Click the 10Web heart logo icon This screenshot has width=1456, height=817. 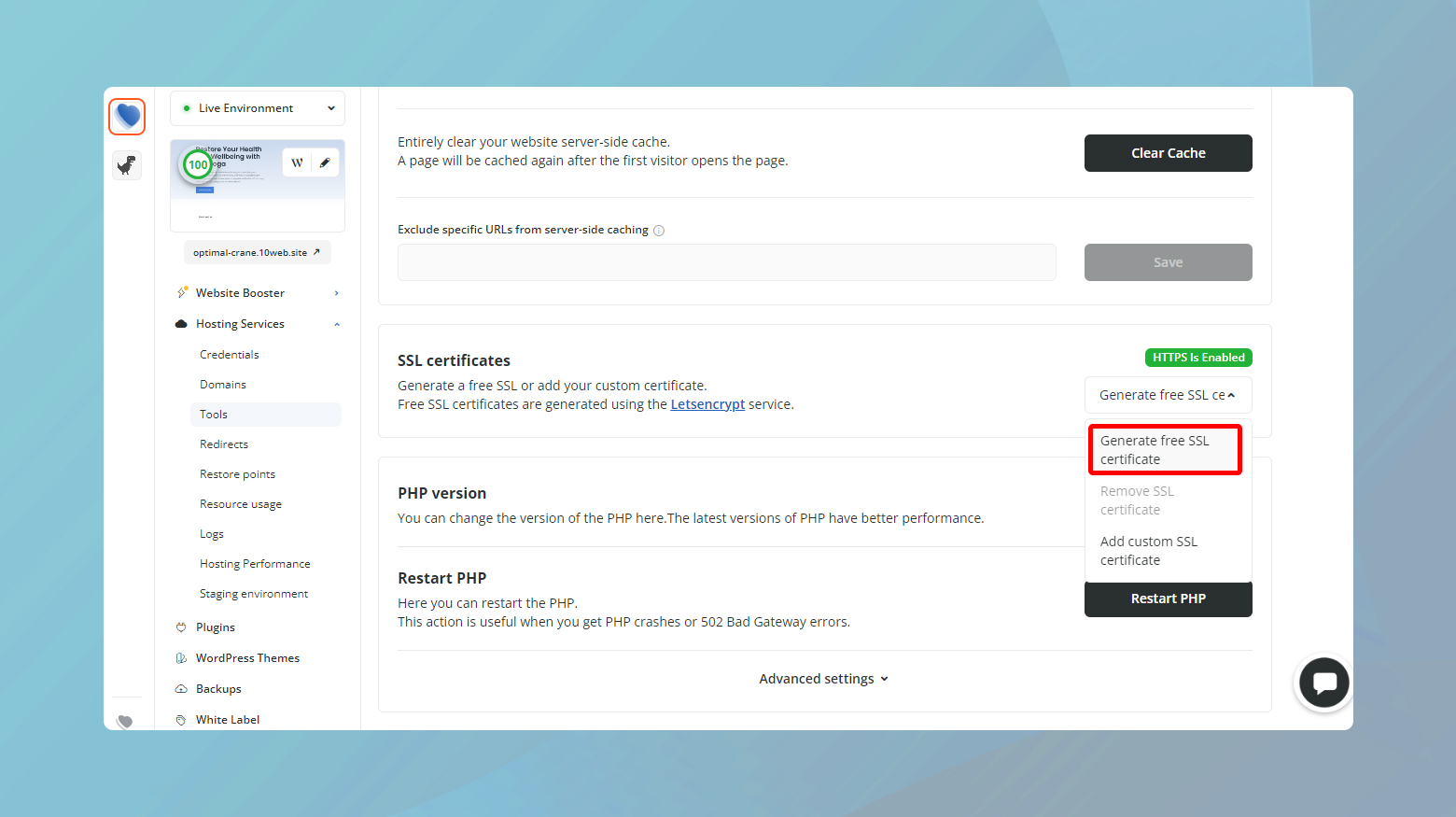(127, 116)
